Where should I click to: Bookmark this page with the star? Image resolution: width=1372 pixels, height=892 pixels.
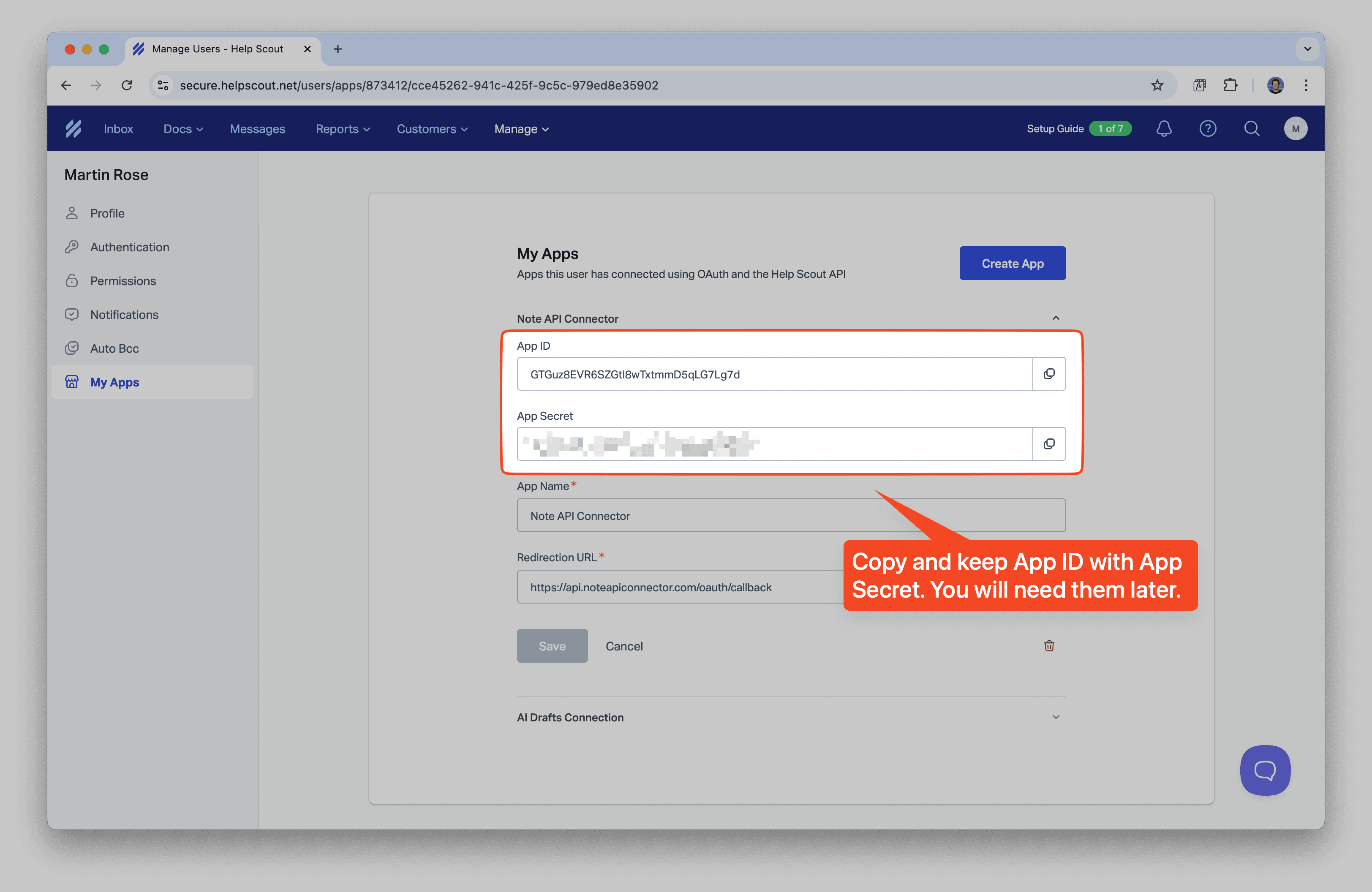coord(1157,85)
